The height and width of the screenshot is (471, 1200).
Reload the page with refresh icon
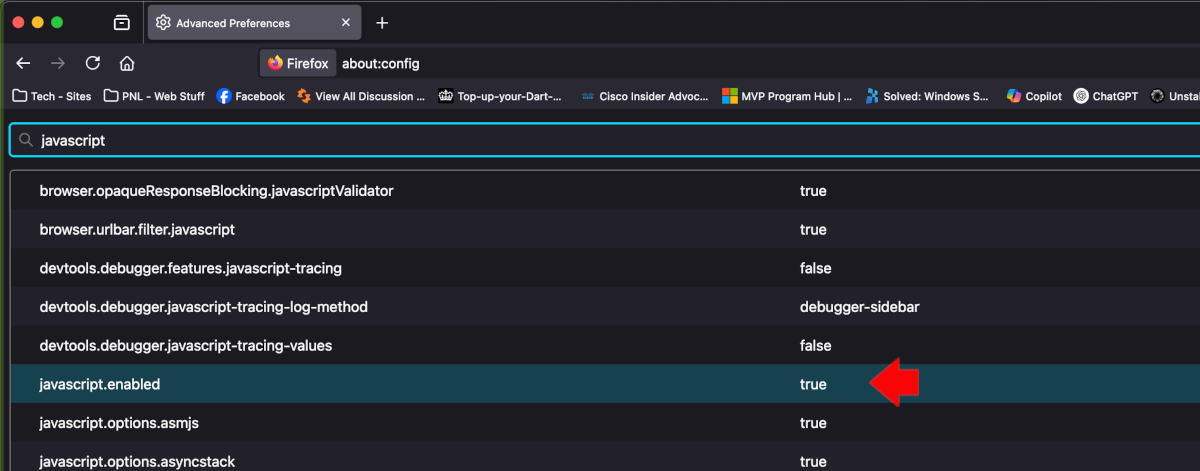point(93,63)
